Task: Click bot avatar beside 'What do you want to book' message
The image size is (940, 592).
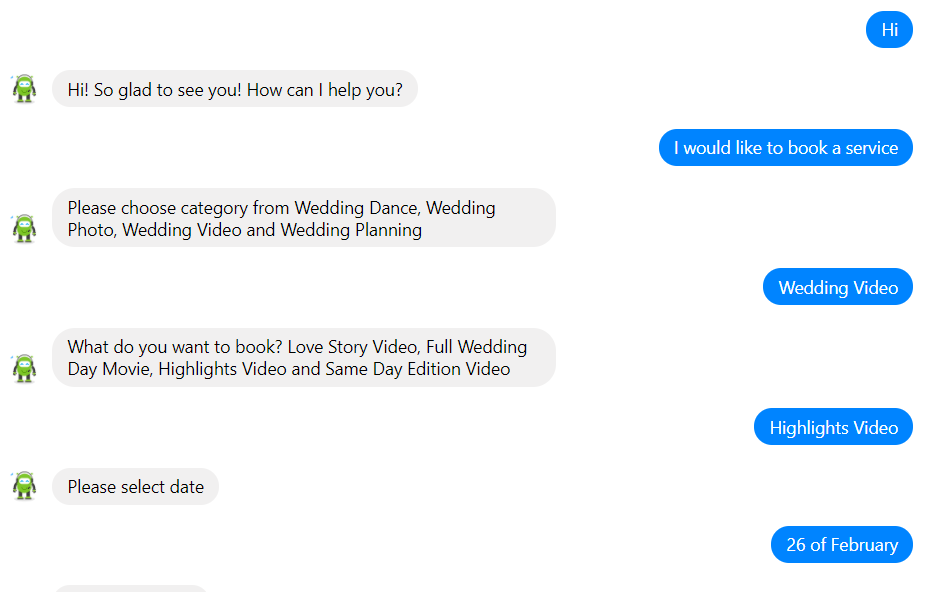Action: click(x=25, y=368)
